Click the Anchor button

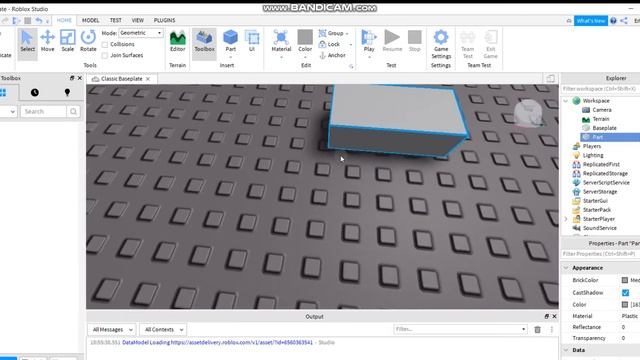[332, 55]
